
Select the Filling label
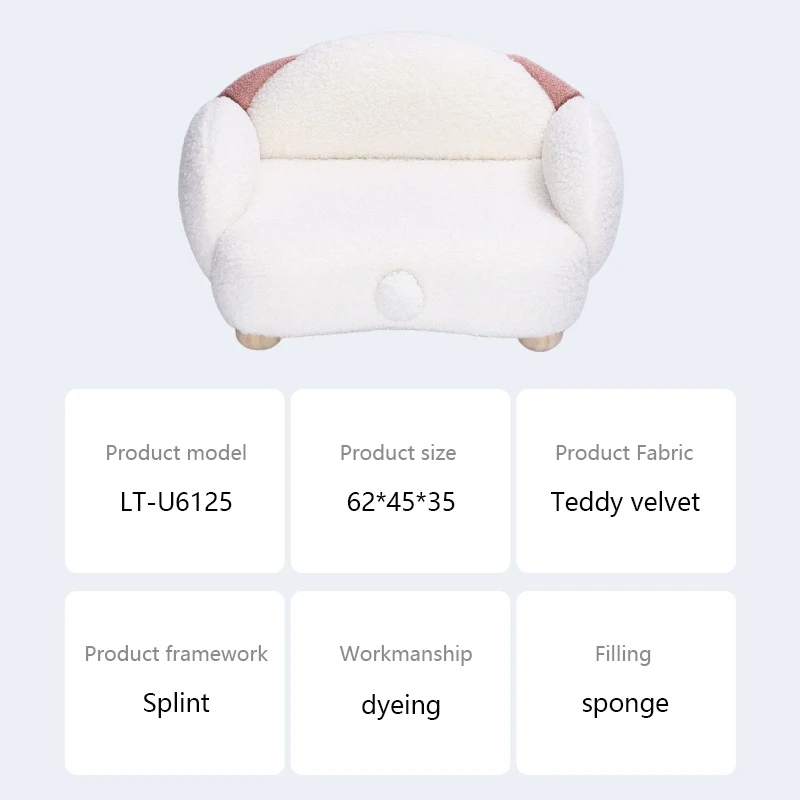623,654
